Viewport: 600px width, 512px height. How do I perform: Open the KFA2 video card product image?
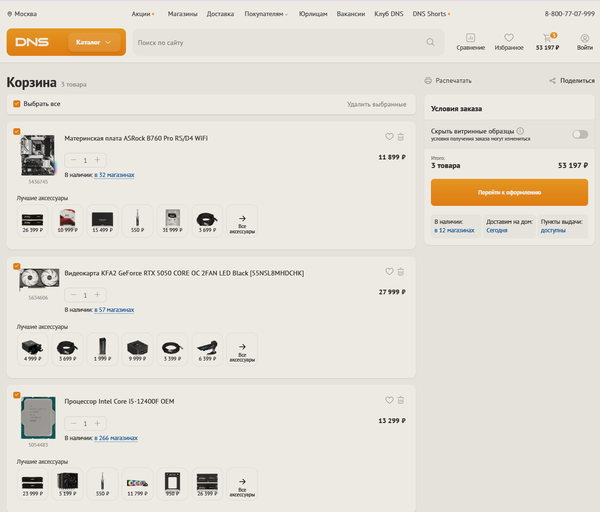coord(39,279)
